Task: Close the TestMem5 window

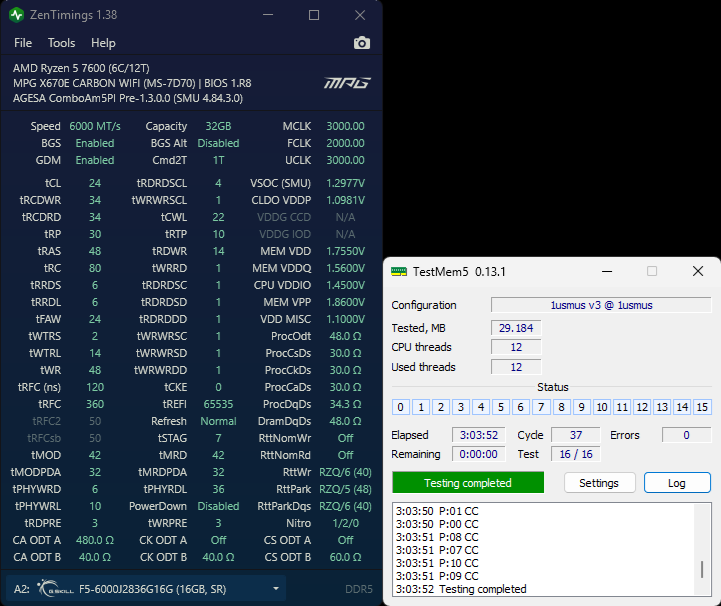Action: tap(698, 271)
